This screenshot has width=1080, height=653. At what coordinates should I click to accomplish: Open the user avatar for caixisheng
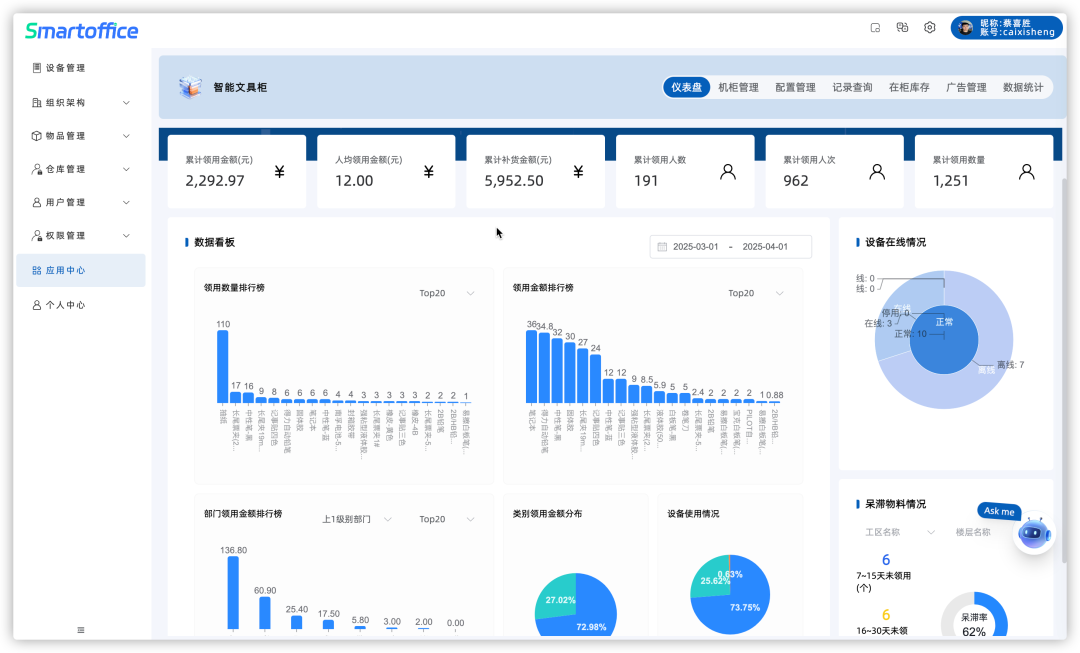click(x=966, y=28)
